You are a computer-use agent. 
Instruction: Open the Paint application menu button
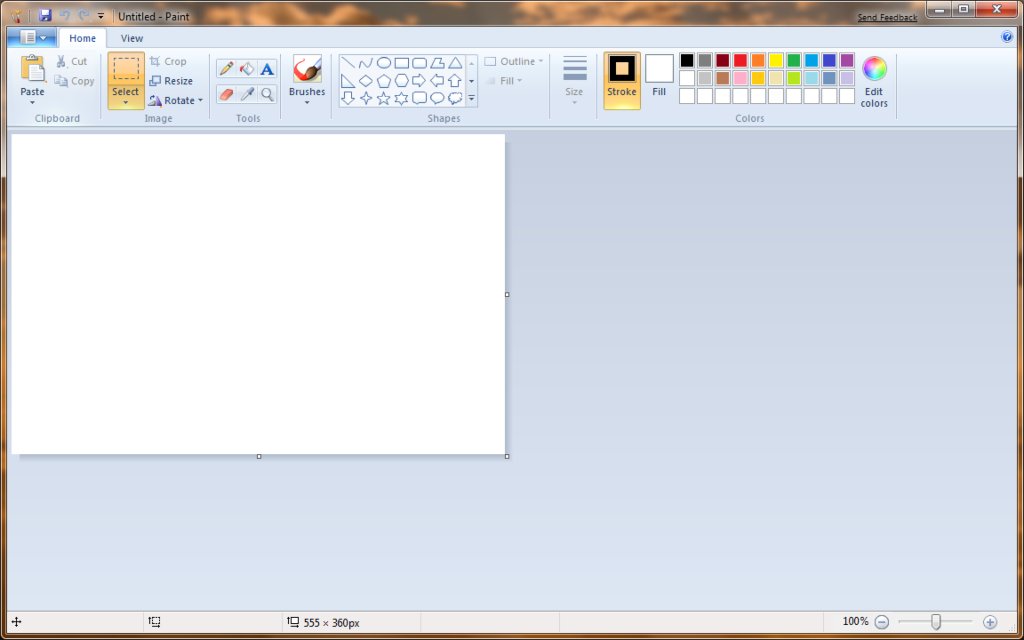click(x=31, y=37)
